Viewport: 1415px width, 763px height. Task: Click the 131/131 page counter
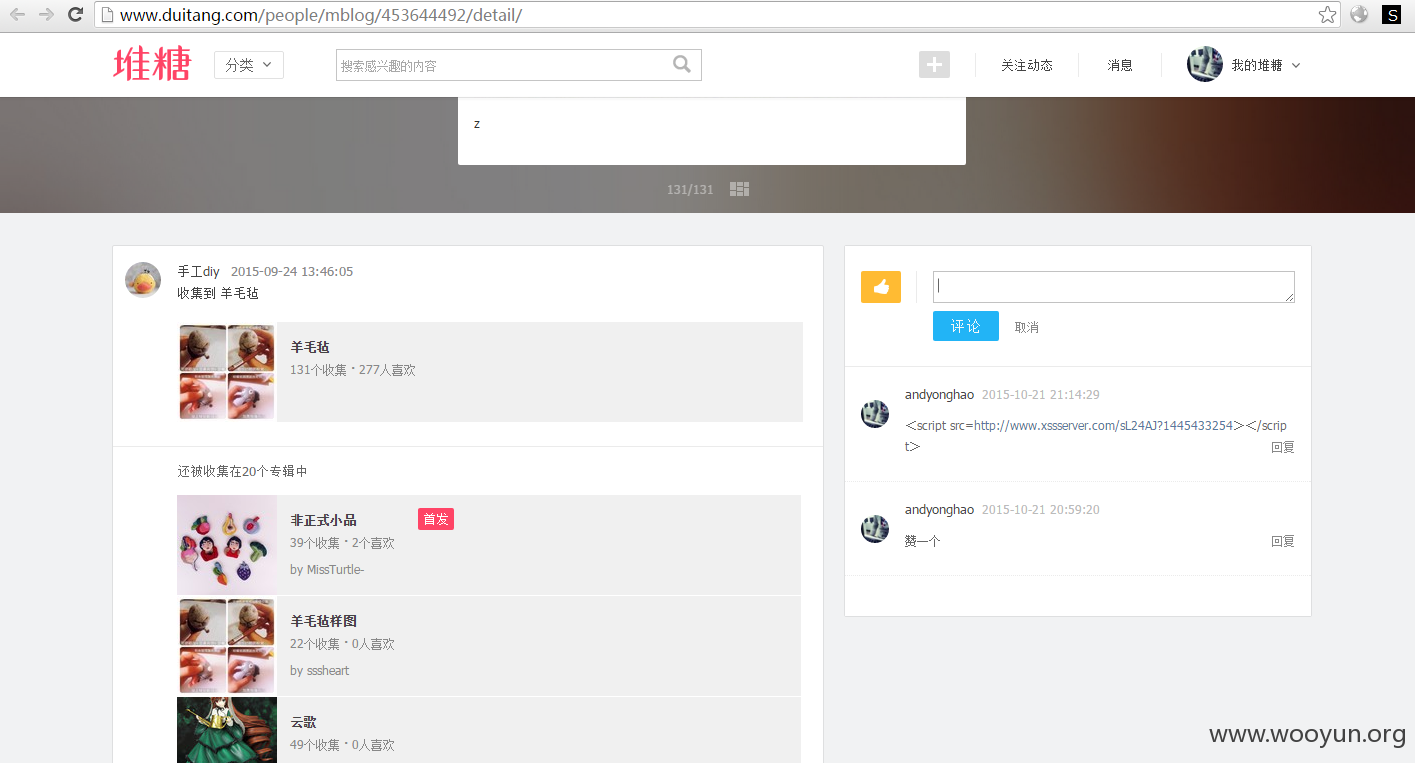tap(690, 190)
